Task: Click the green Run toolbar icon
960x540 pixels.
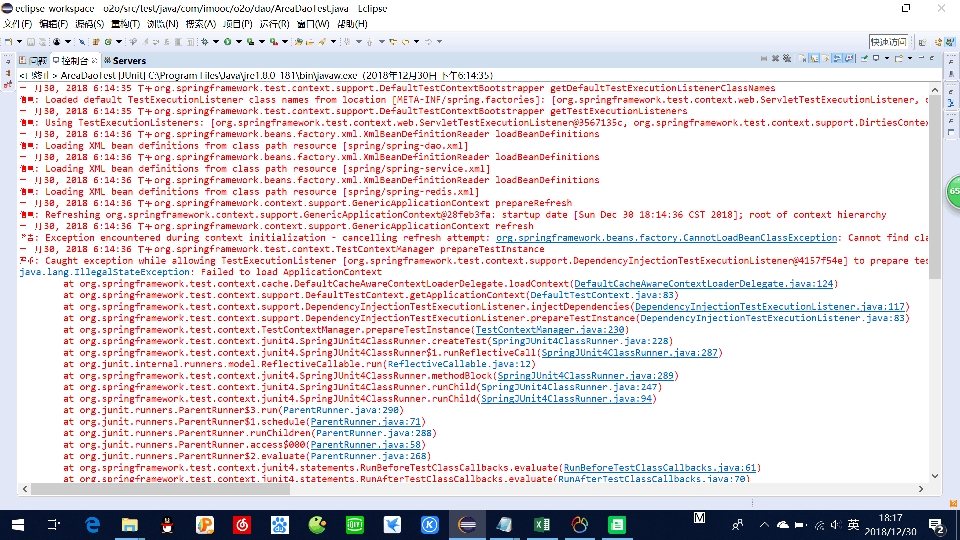Action: point(227,42)
